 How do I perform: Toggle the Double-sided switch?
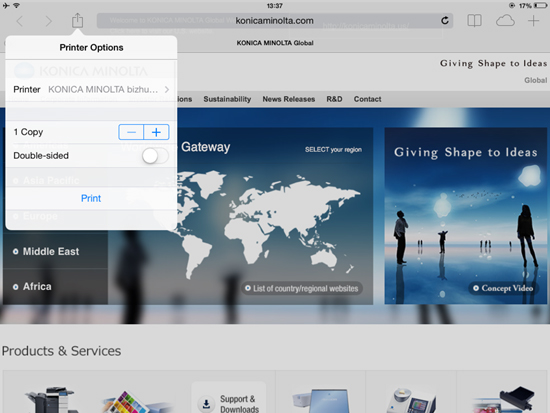[155, 156]
